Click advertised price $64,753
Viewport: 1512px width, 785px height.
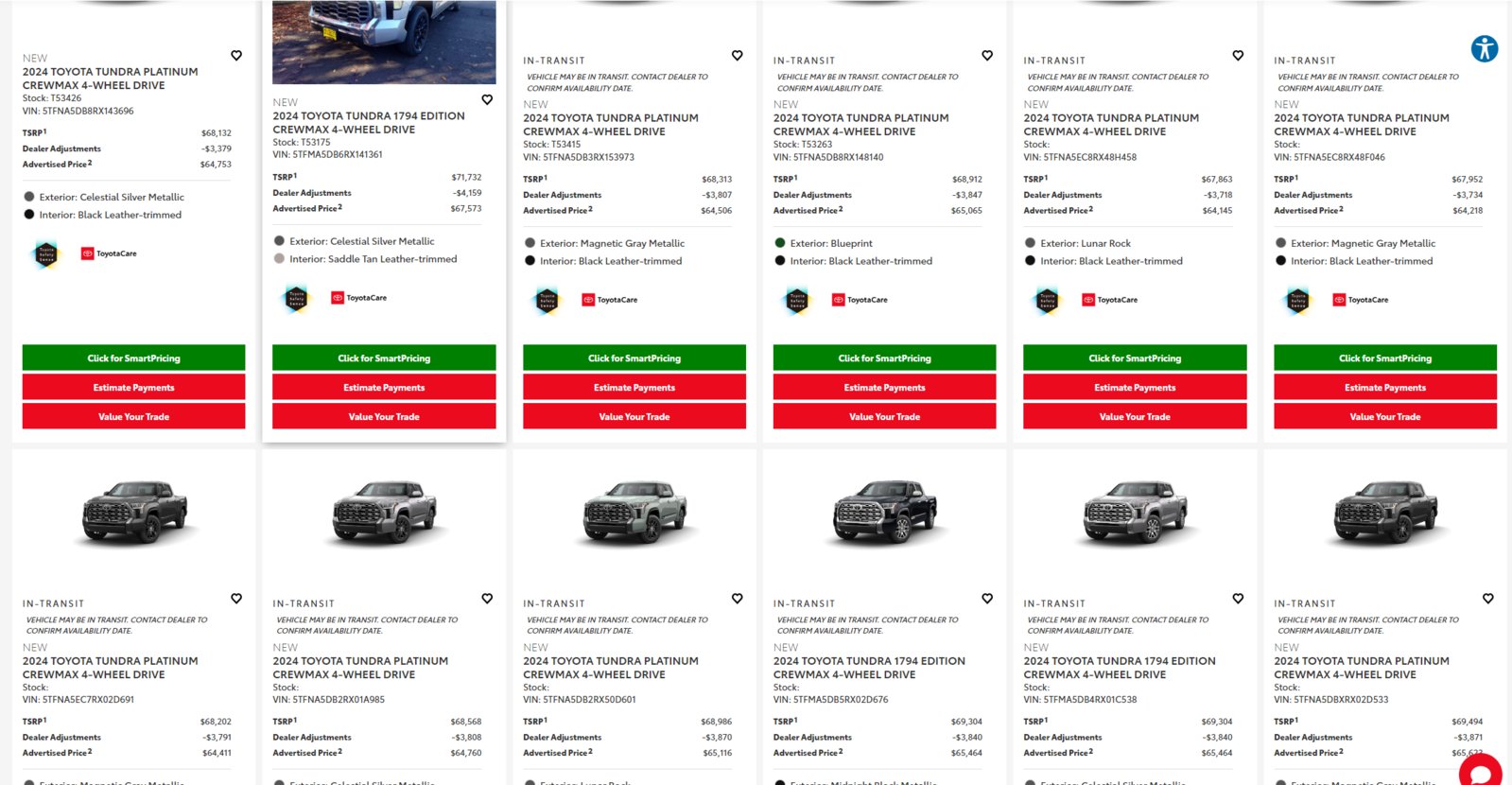(216, 165)
